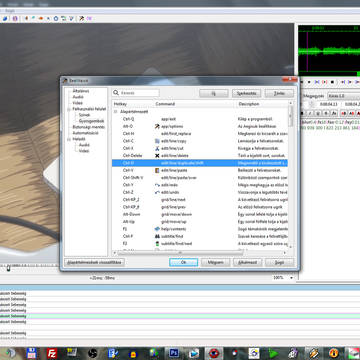Select the Alt-Down grid/move/down row
The height and width of the screenshot is (360, 360).
(200, 214)
